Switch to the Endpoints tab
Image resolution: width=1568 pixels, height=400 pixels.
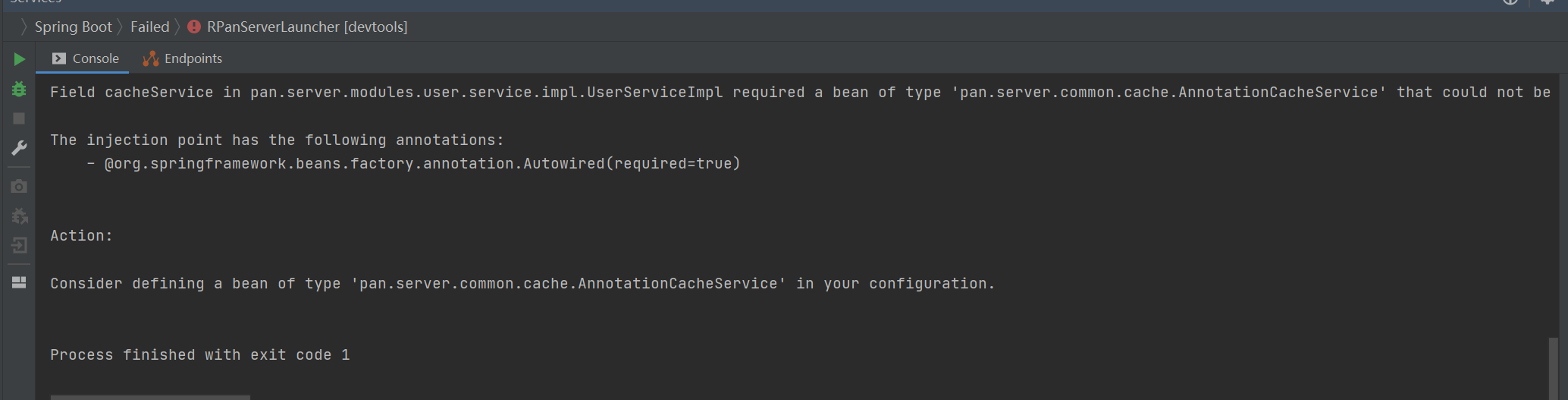pyautogui.click(x=183, y=58)
